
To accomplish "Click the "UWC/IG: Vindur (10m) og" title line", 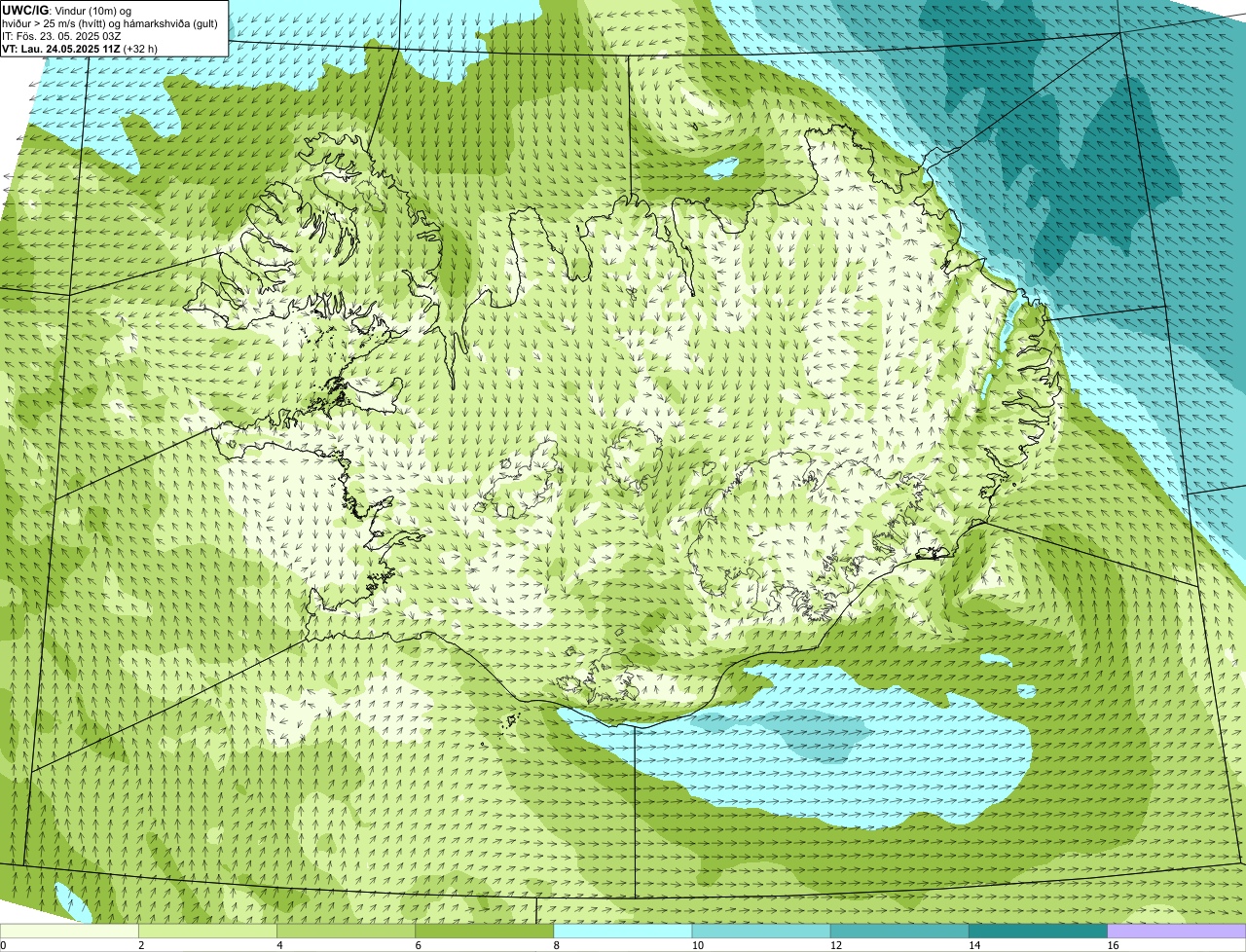I will [67, 10].
